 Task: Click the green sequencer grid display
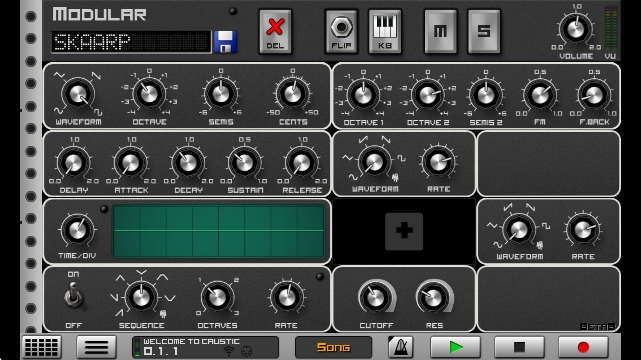(219, 231)
